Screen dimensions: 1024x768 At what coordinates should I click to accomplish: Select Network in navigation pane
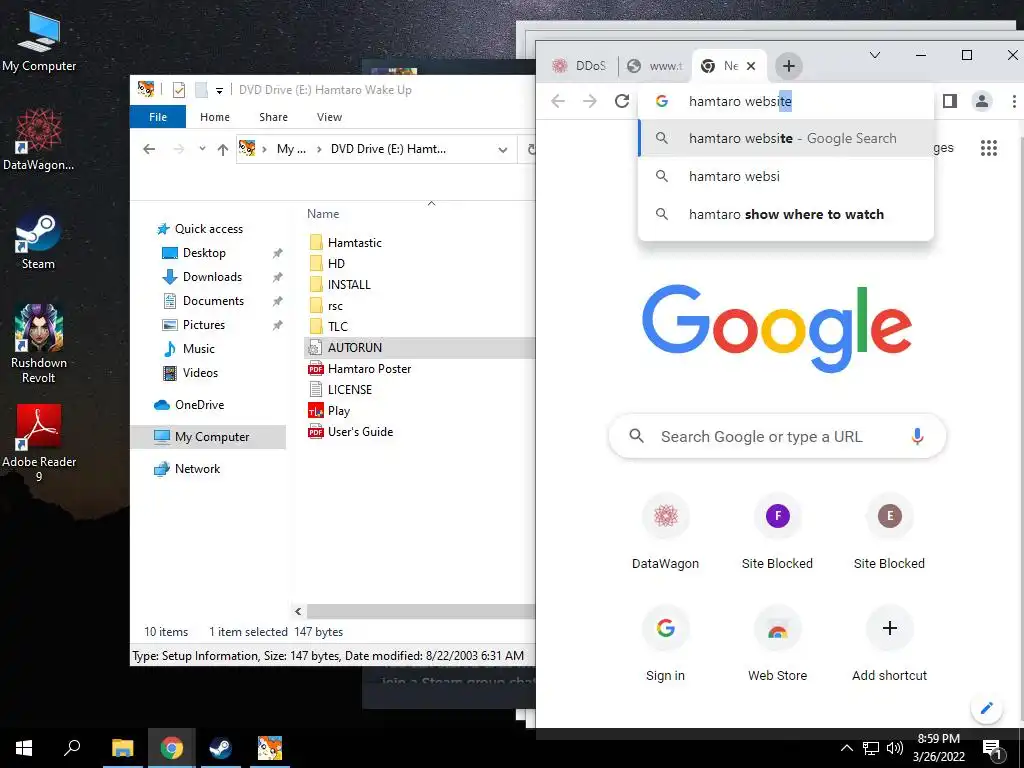click(x=197, y=469)
